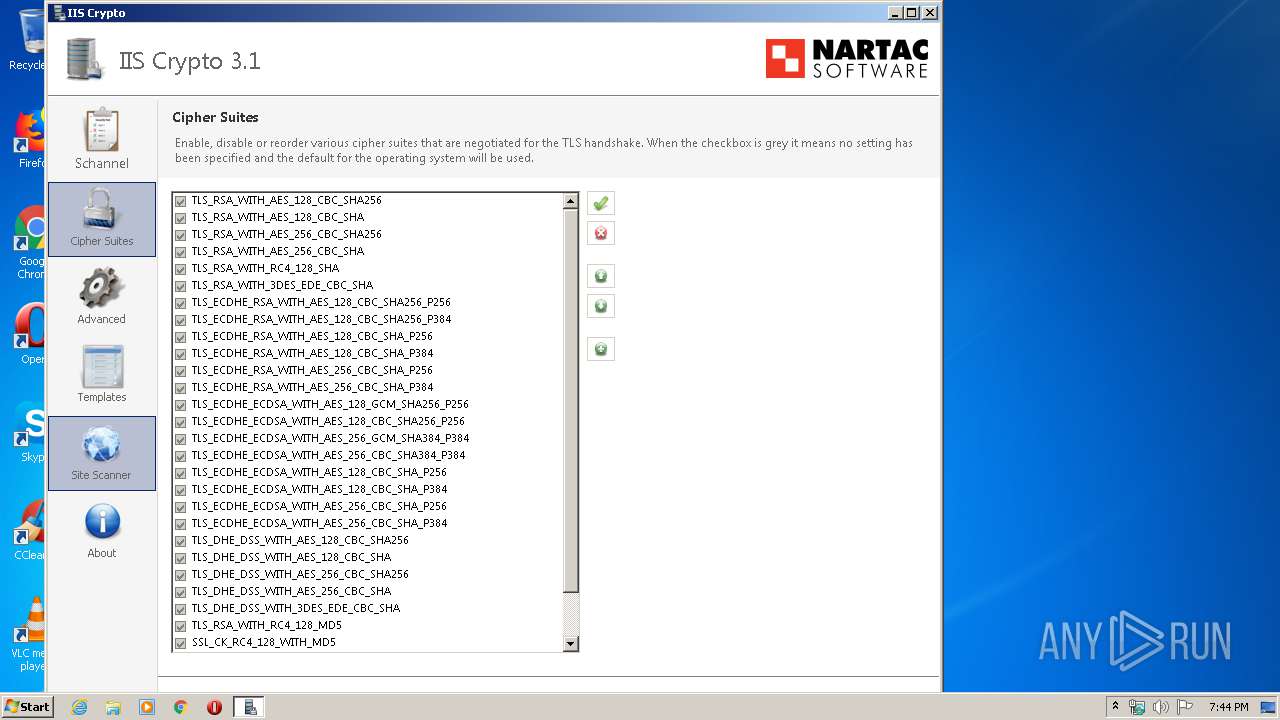The height and width of the screenshot is (720, 1280).
Task: Toggle TLS_ECDHE_ECDSA_WITH_AES_128_GCM_SHA256_P256 checkbox
Action: coord(181,405)
